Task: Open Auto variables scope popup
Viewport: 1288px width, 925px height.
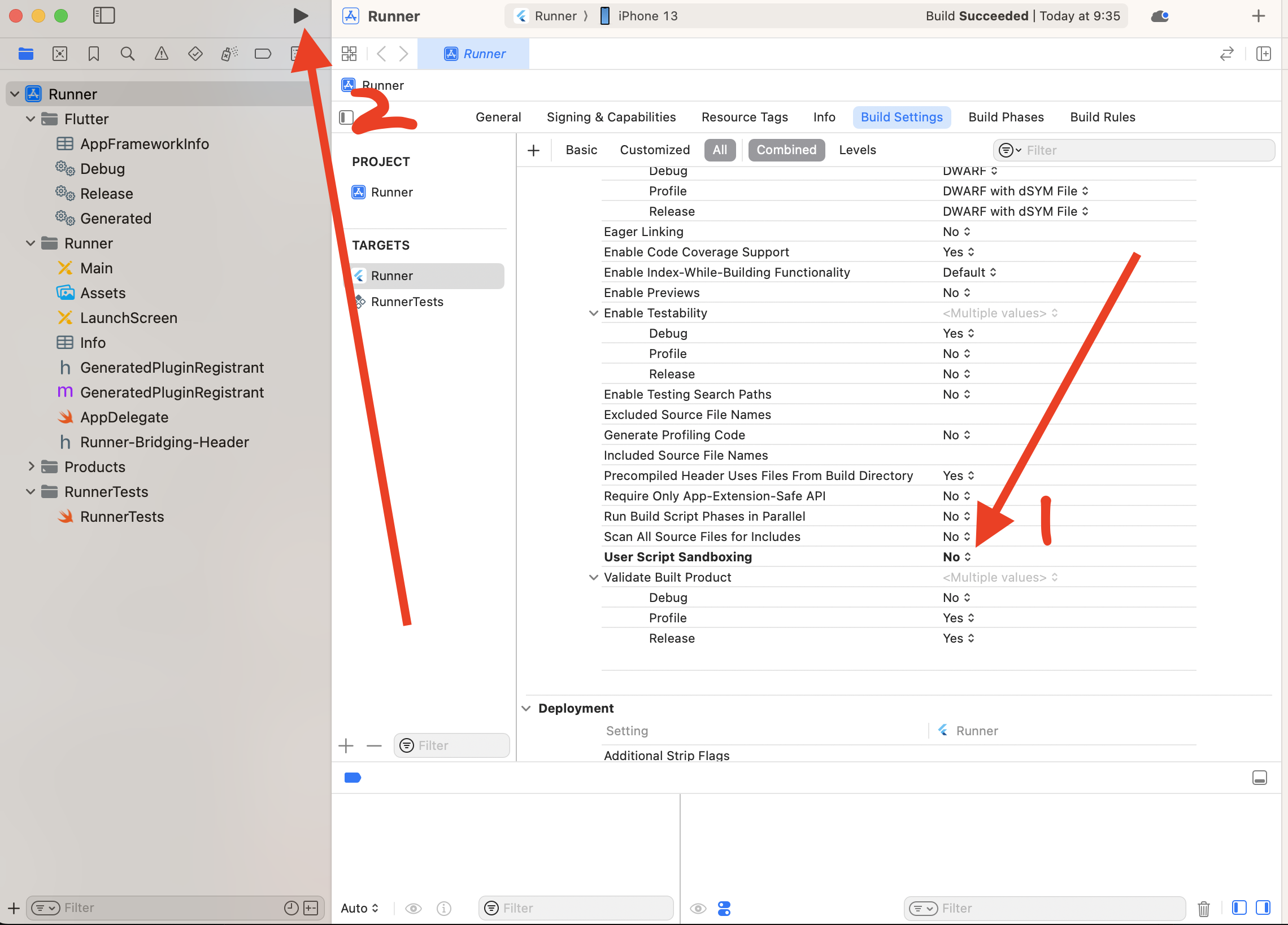Action: 359,909
